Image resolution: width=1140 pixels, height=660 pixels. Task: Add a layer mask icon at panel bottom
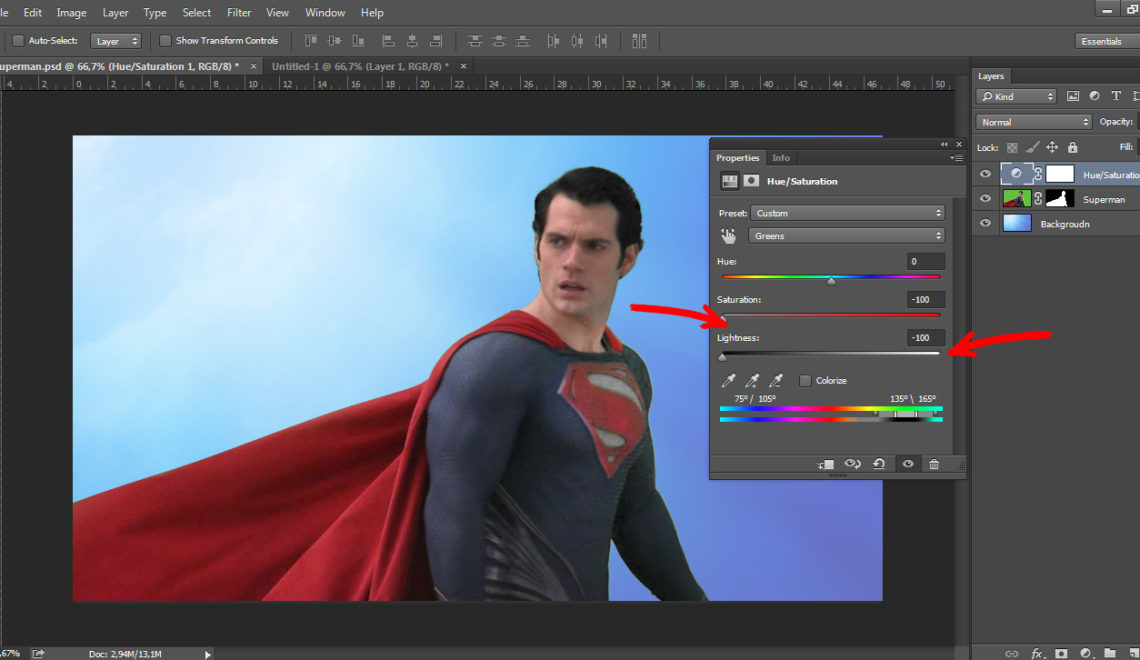point(1061,653)
